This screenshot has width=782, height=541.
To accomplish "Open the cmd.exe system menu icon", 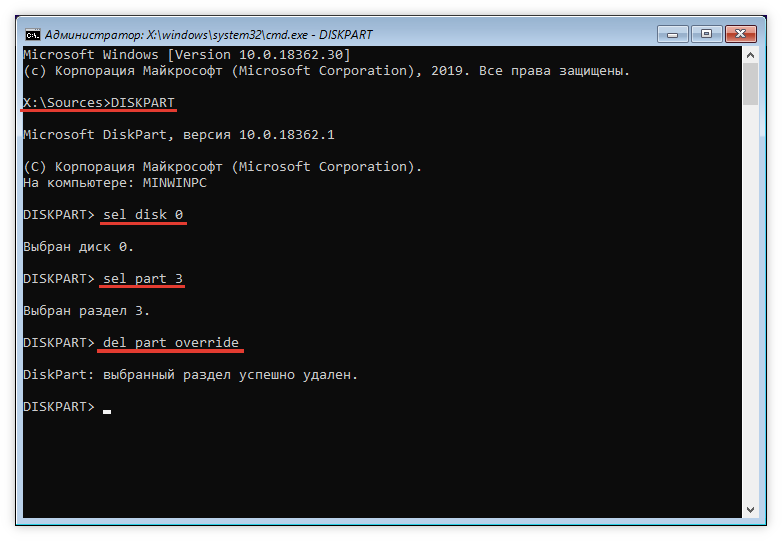I will point(32,35).
